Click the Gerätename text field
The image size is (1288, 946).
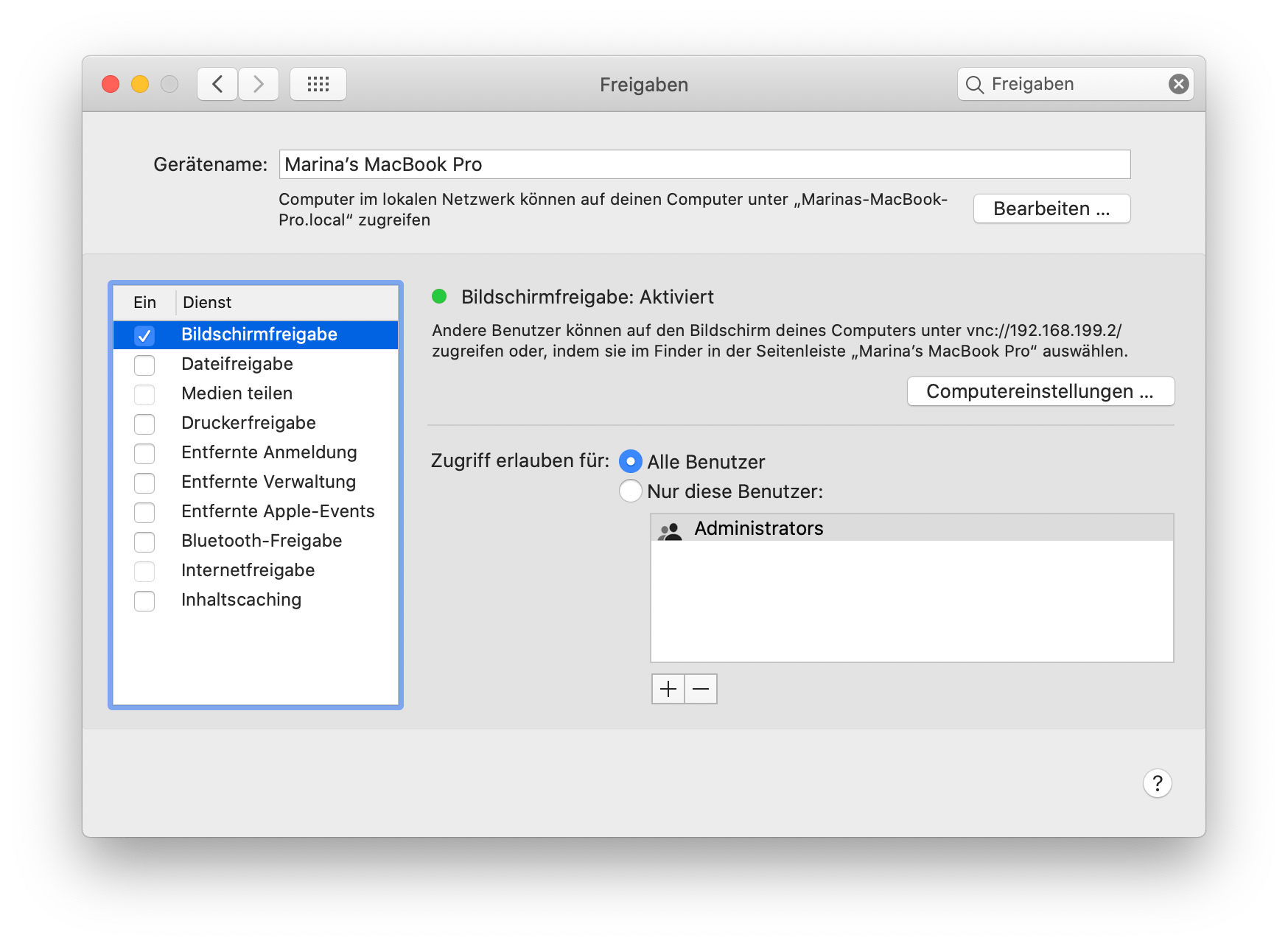pos(704,164)
